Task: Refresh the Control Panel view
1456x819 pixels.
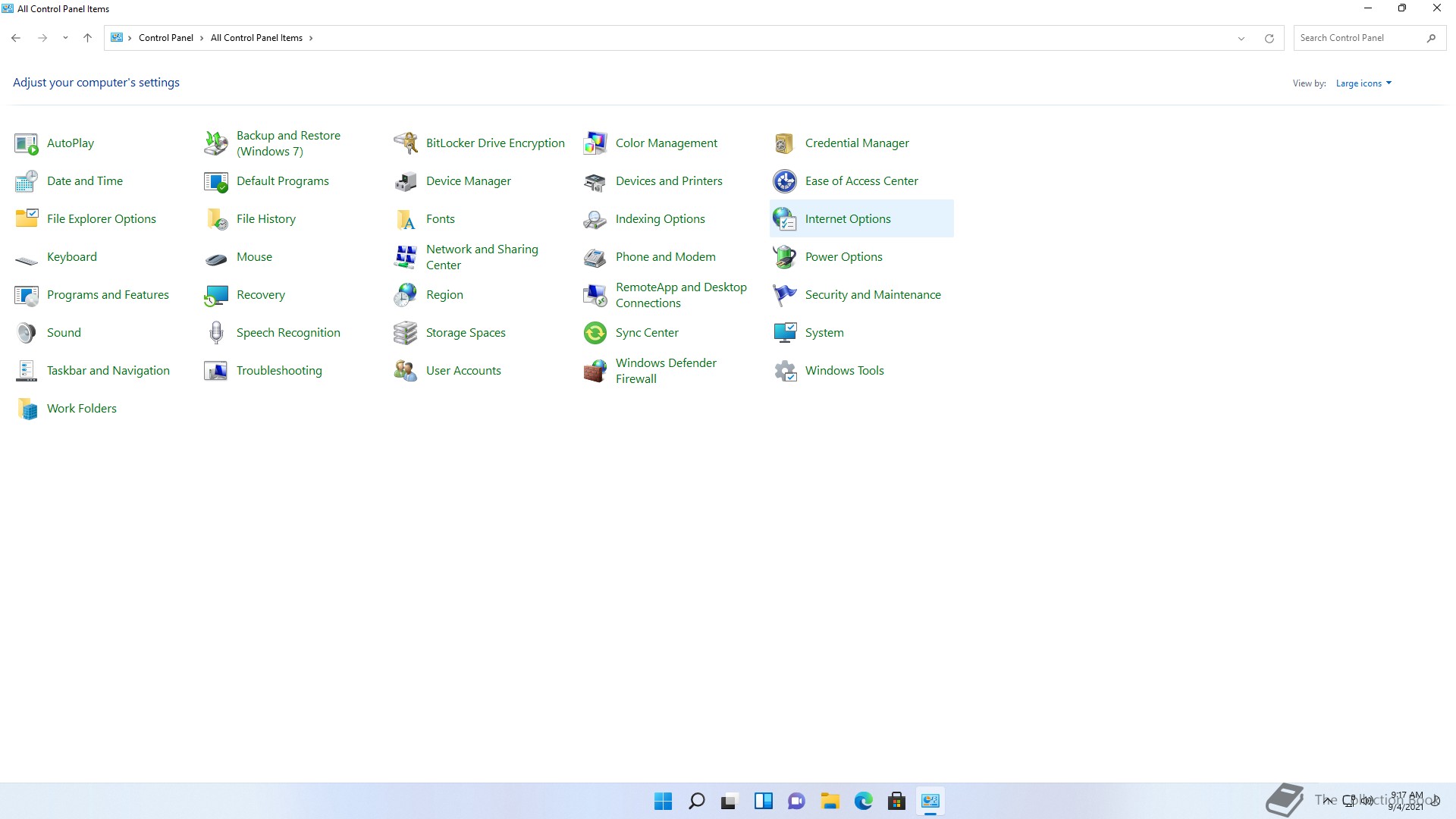Action: coord(1269,38)
